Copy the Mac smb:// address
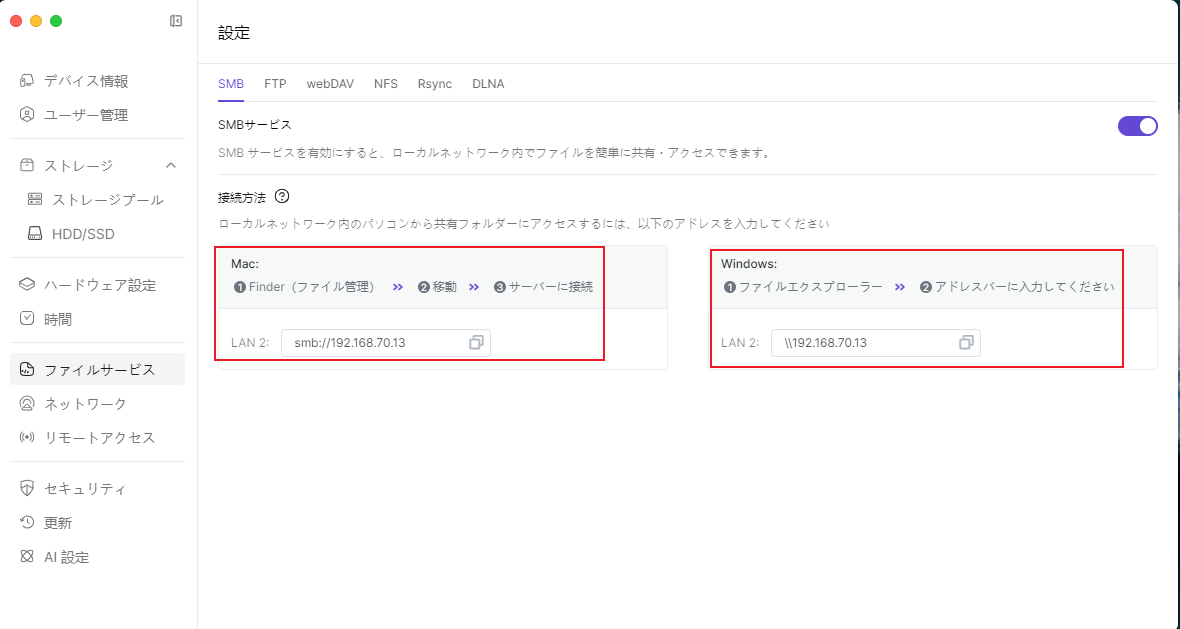This screenshot has width=1180, height=629. click(476, 343)
